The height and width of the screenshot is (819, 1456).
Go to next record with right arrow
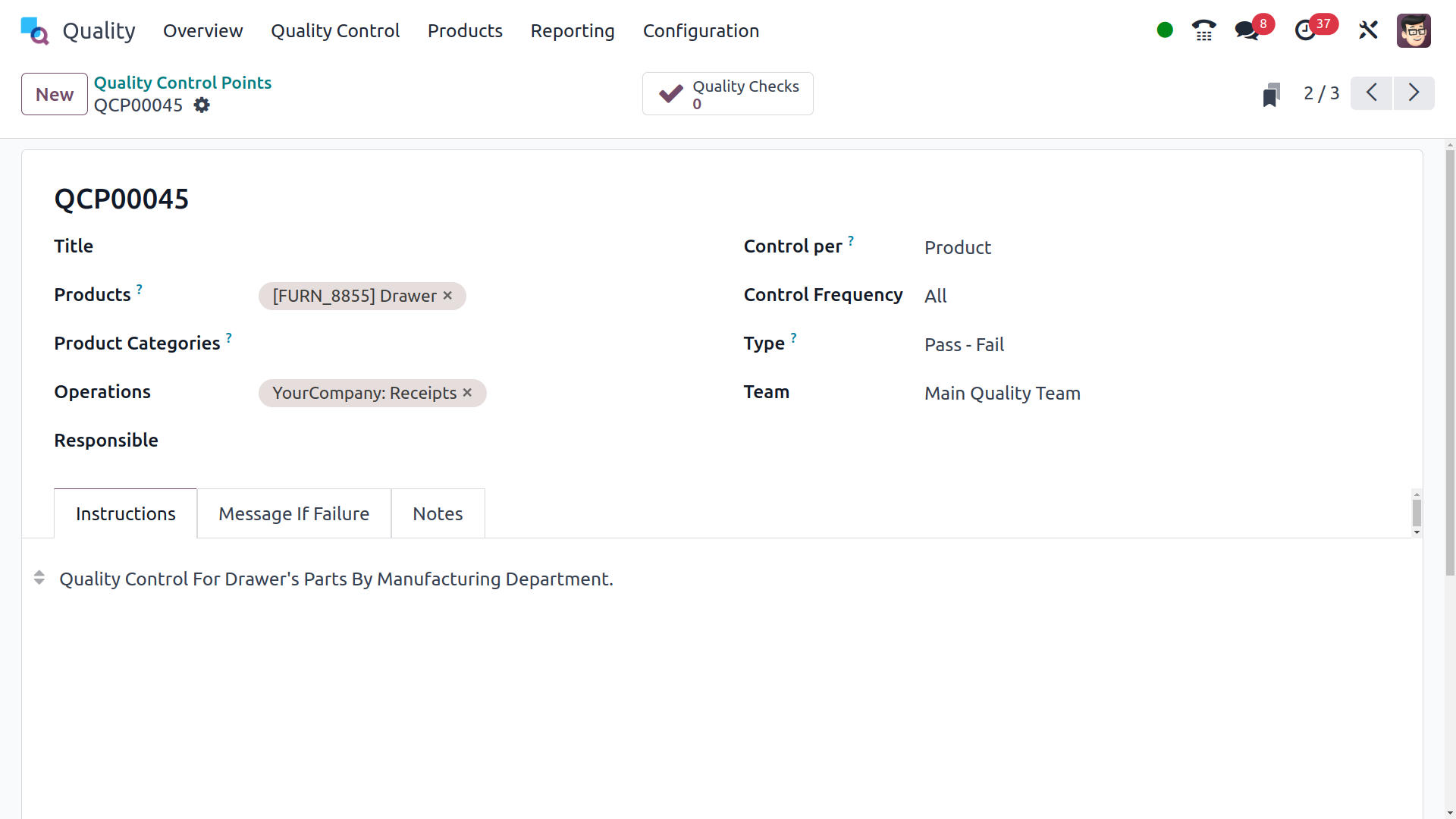tap(1414, 93)
